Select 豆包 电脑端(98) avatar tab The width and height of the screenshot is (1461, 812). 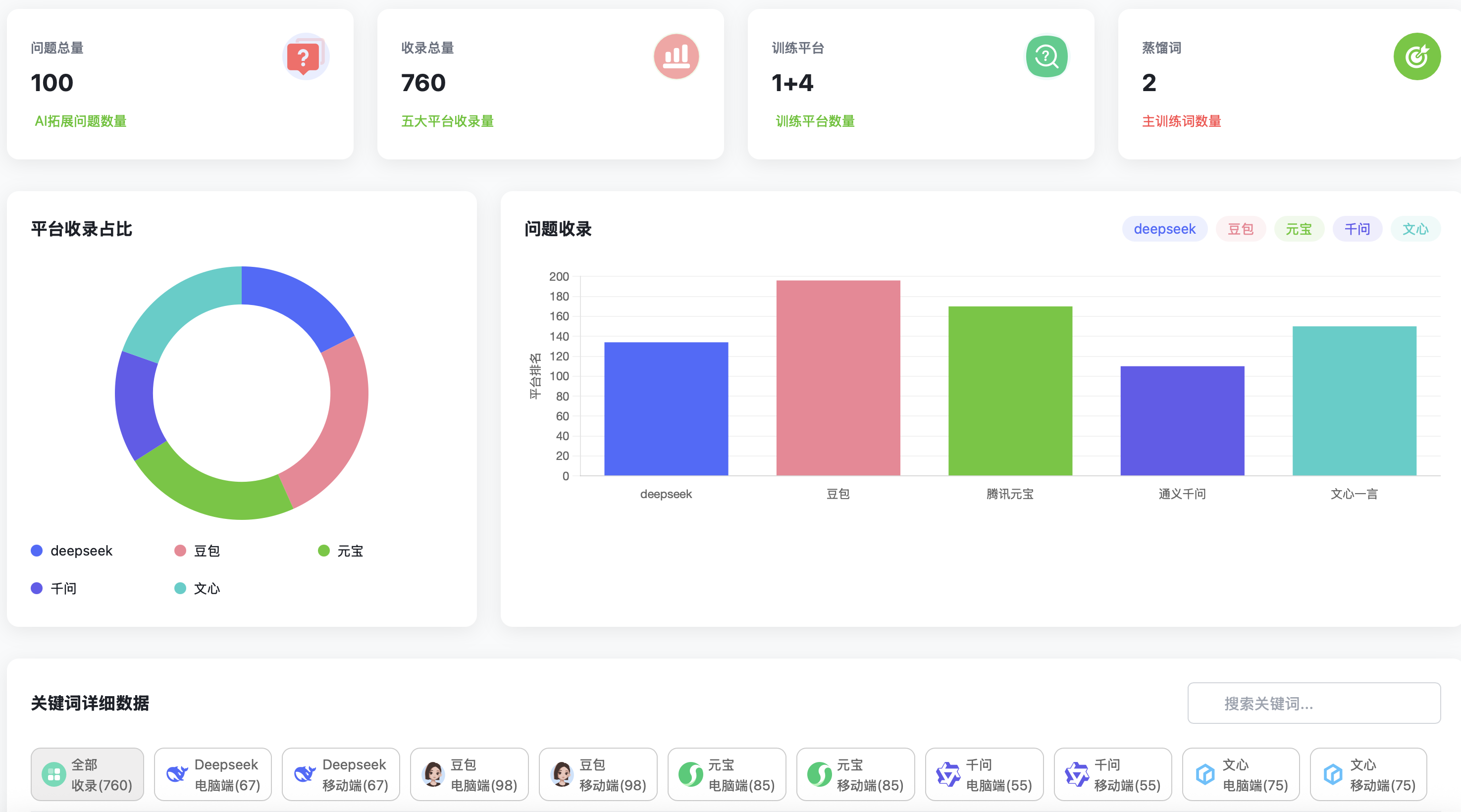pos(469,774)
